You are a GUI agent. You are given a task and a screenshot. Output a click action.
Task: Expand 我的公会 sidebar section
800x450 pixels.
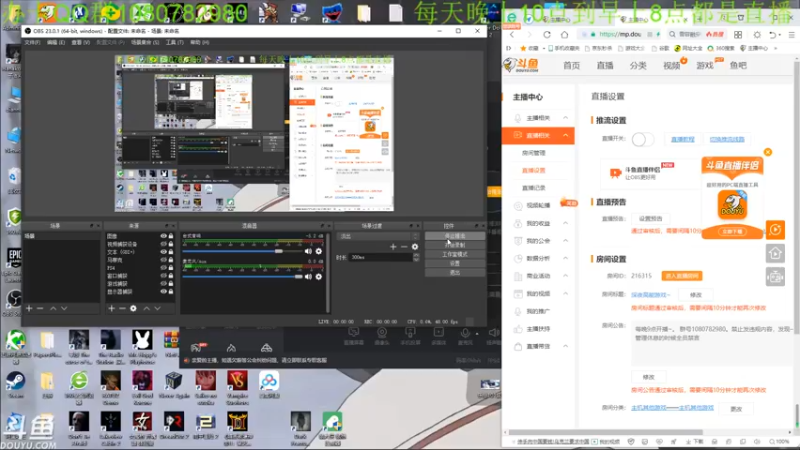coord(565,240)
